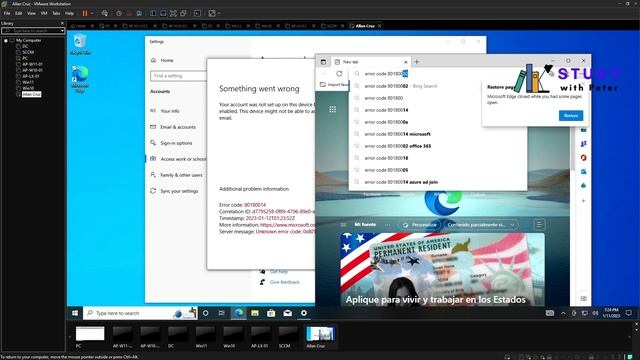The image size is (640, 360).
Task: Open the Help menu in VMware
Action: click(69, 13)
